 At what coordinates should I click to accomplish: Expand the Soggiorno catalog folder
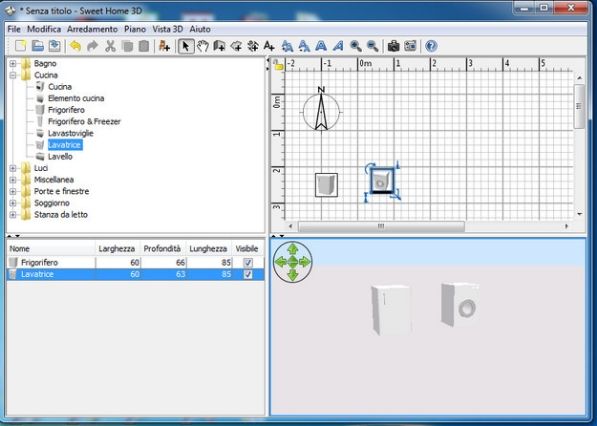(13, 203)
